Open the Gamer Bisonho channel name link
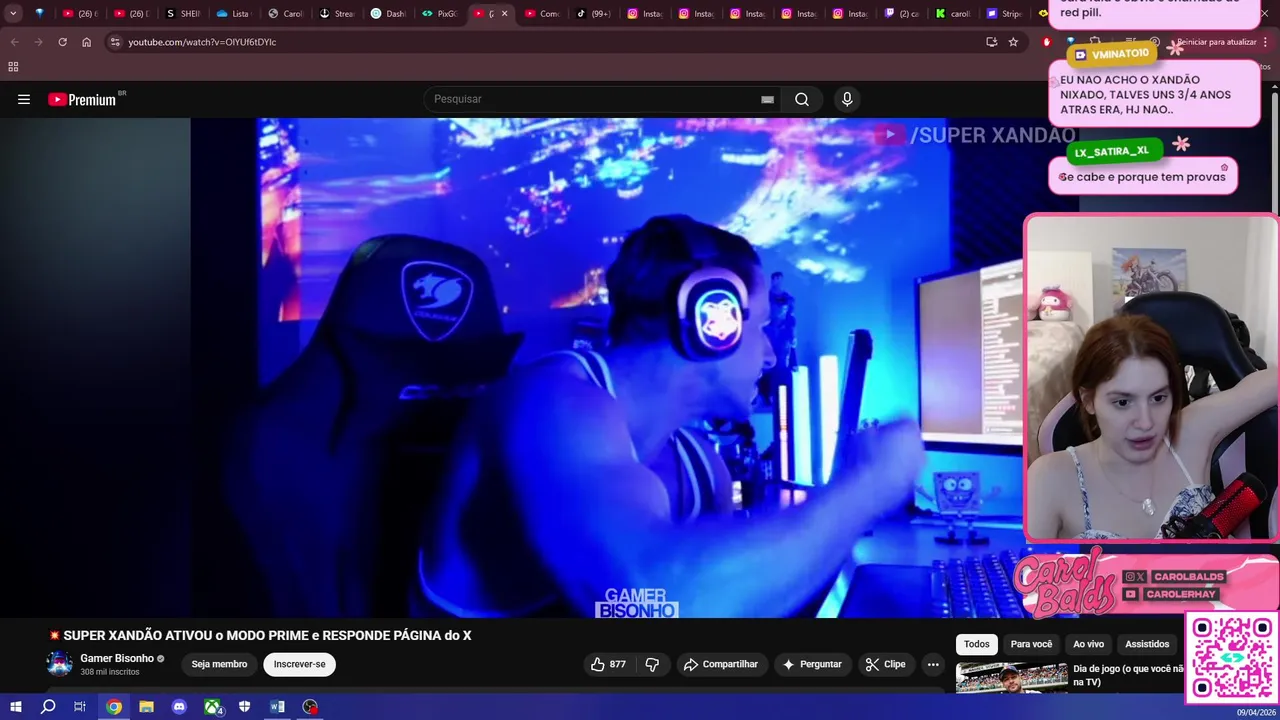Viewport: 1280px width, 720px height. [117, 658]
